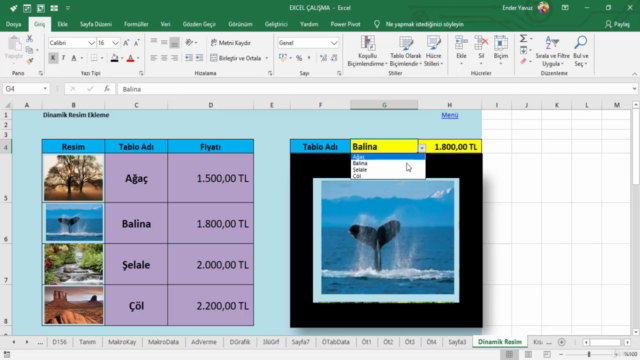Click the percent style icon
640x360 pixels.
pyautogui.click(x=299, y=58)
